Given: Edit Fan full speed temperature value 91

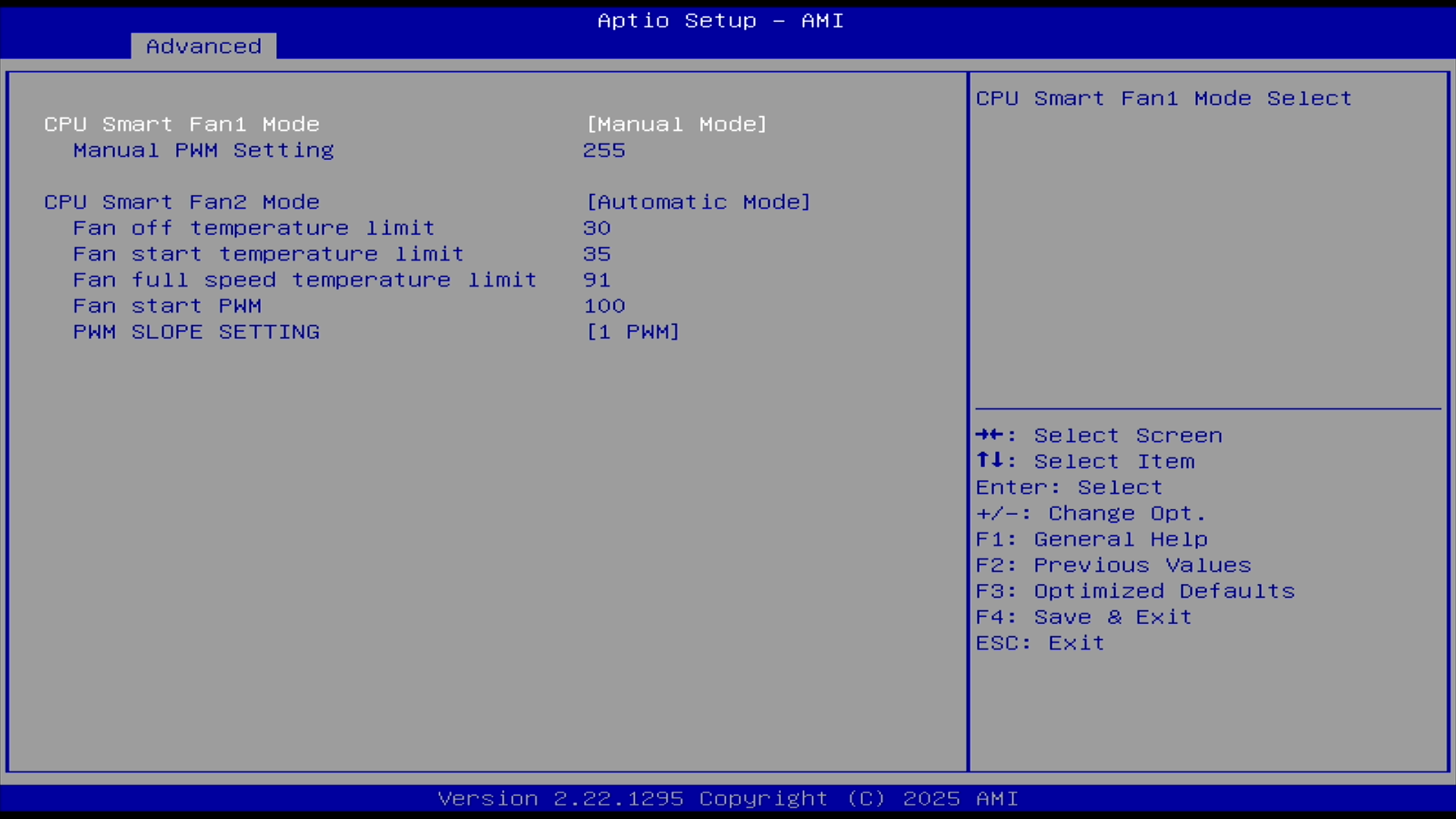Looking at the screenshot, I should [x=597, y=280].
